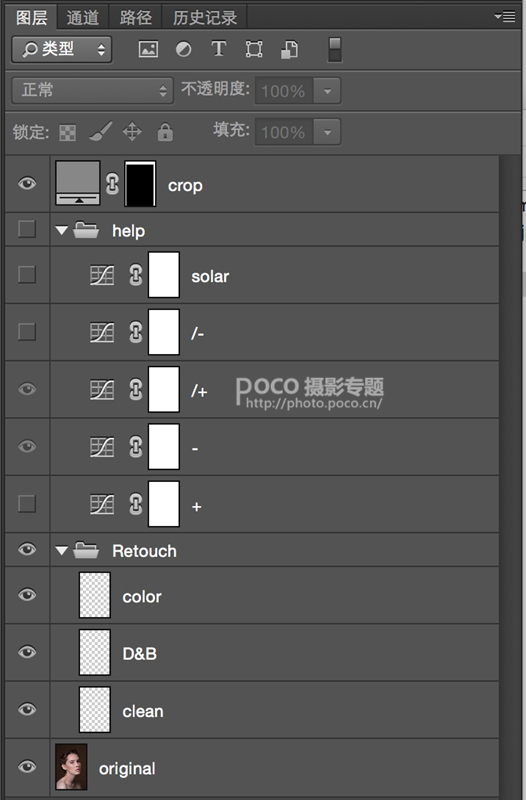Filter for type layers T icon
526x800 pixels.
pyautogui.click(x=219, y=49)
